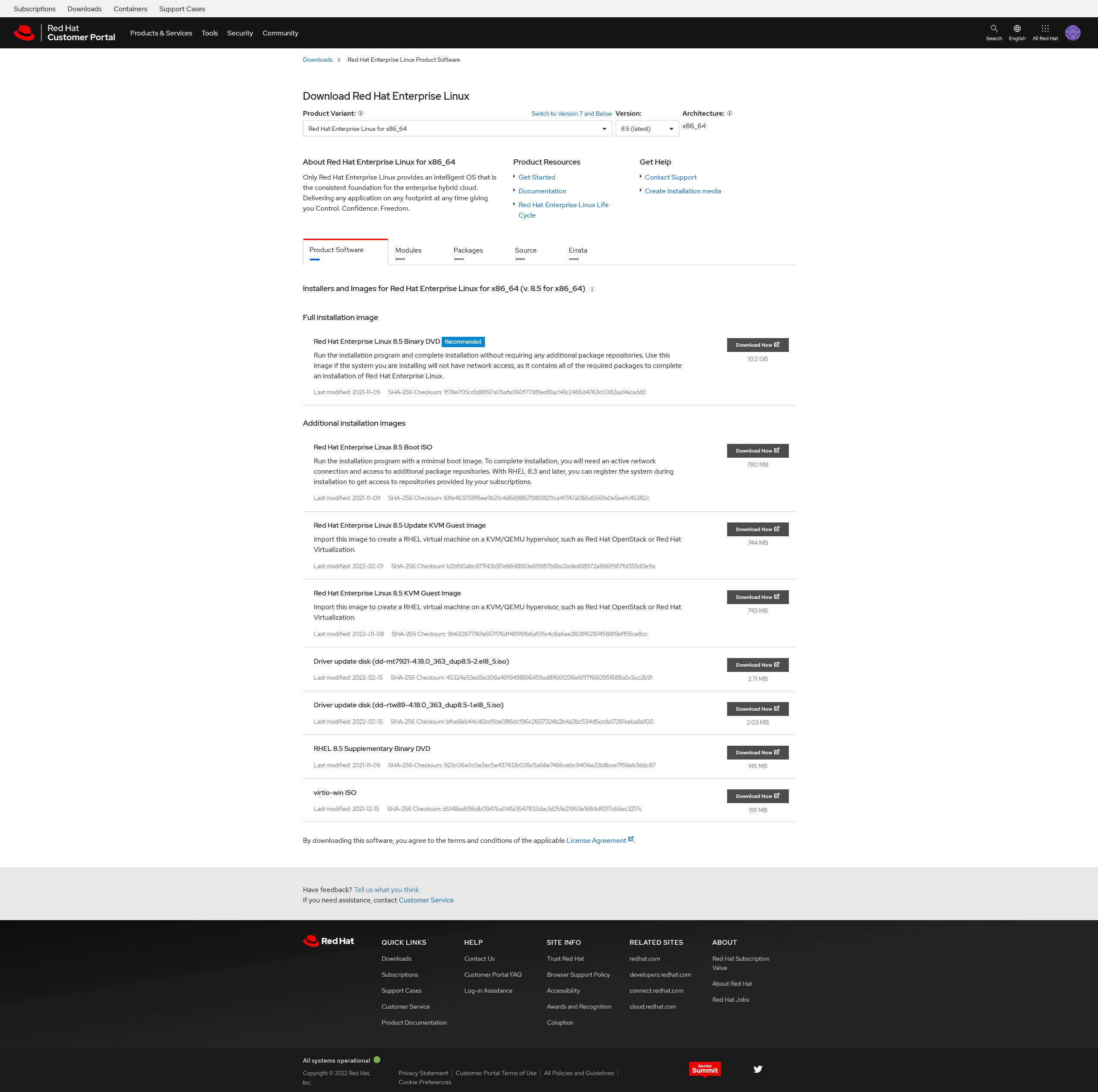Viewport: 1098px width, 1092px height.
Task: Click Create installation media link
Action: coord(683,191)
